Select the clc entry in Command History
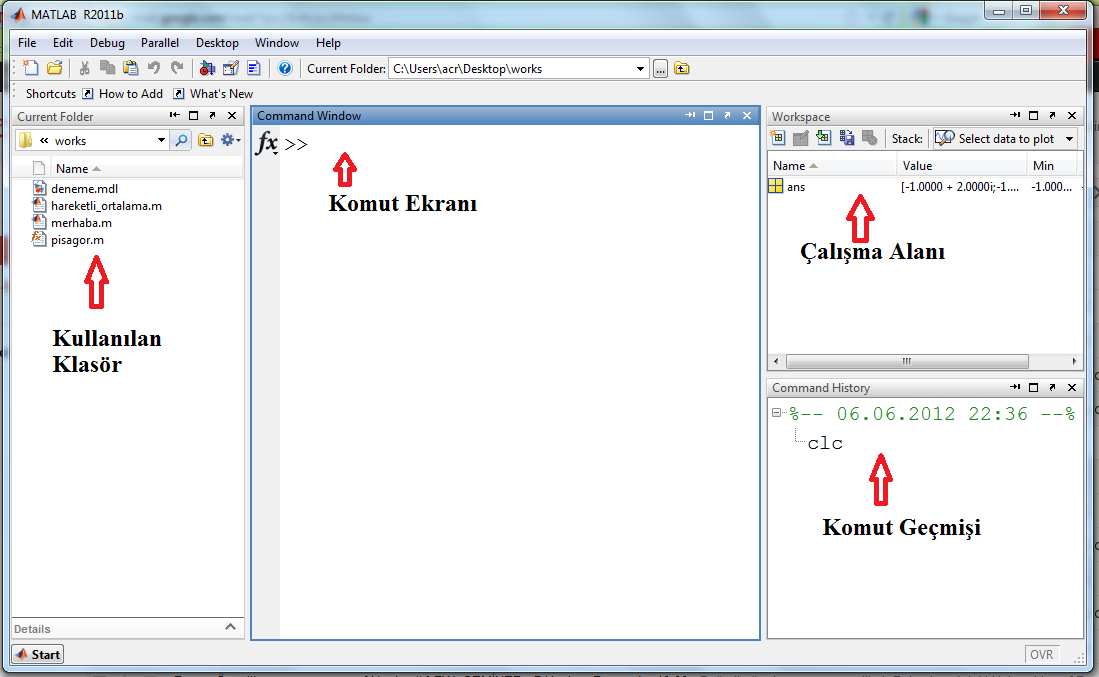The image size is (1099, 677). click(x=825, y=443)
